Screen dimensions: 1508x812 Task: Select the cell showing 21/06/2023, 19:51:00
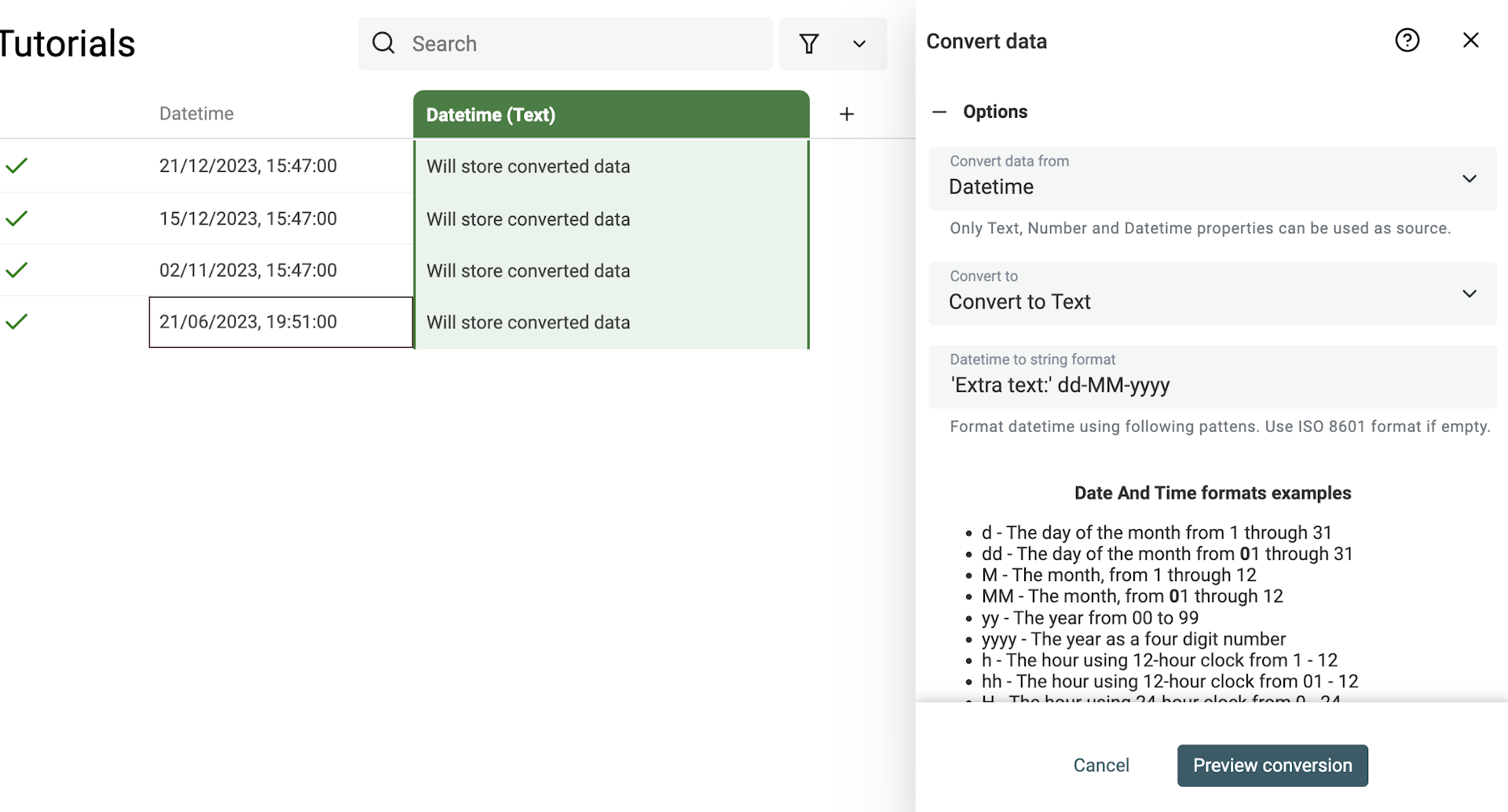pyautogui.click(x=280, y=321)
